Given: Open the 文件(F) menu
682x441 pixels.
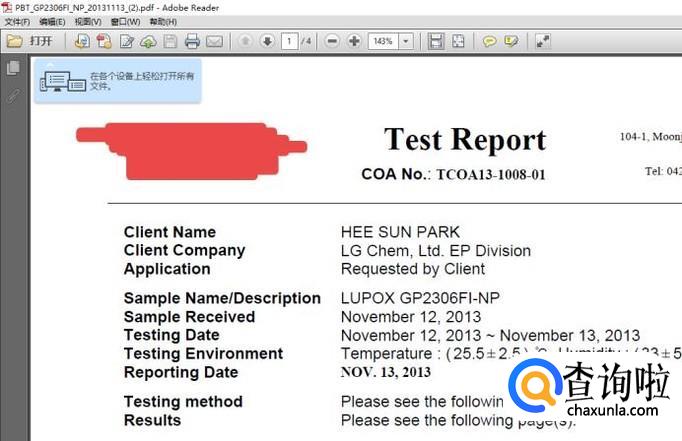Looking at the screenshot, I should pos(17,21).
